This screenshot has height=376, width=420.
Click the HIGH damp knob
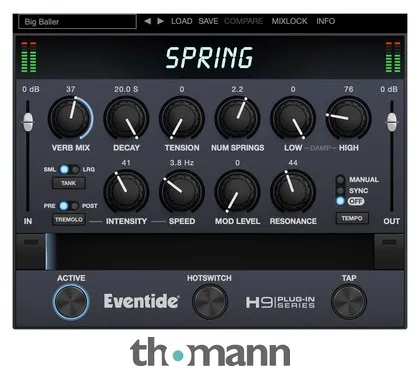click(349, 118)
